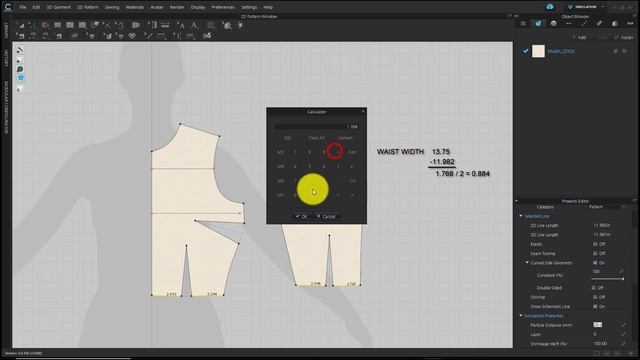Toggle the Show Schematic Line checkbox
640x360 pixels.
click(595, 307)
